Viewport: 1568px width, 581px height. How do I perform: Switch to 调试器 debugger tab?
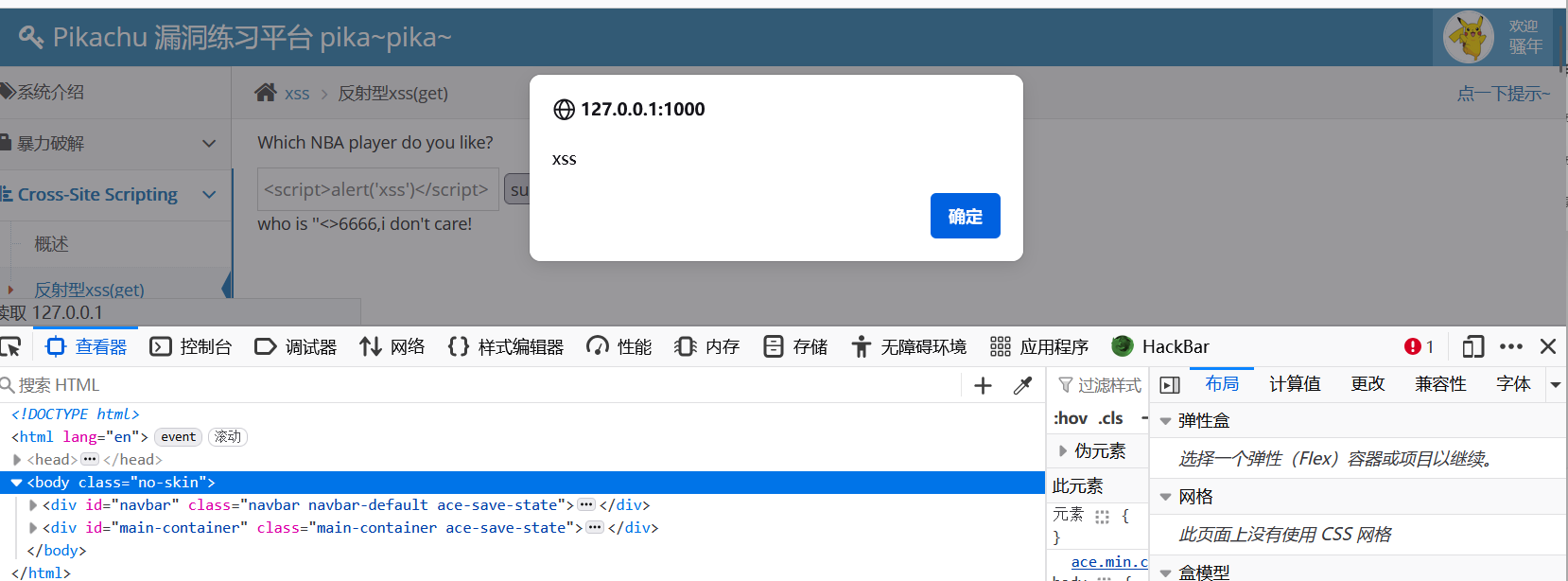[x=296, y=347]
